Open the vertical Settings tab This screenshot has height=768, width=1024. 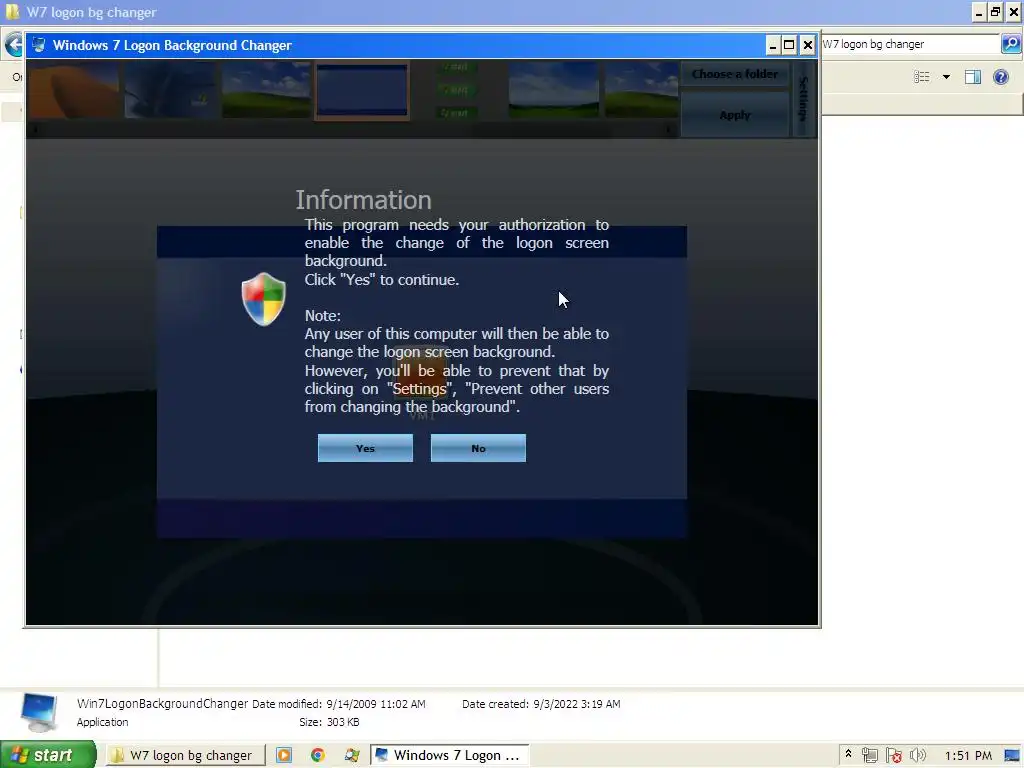[x=804, y=99]
